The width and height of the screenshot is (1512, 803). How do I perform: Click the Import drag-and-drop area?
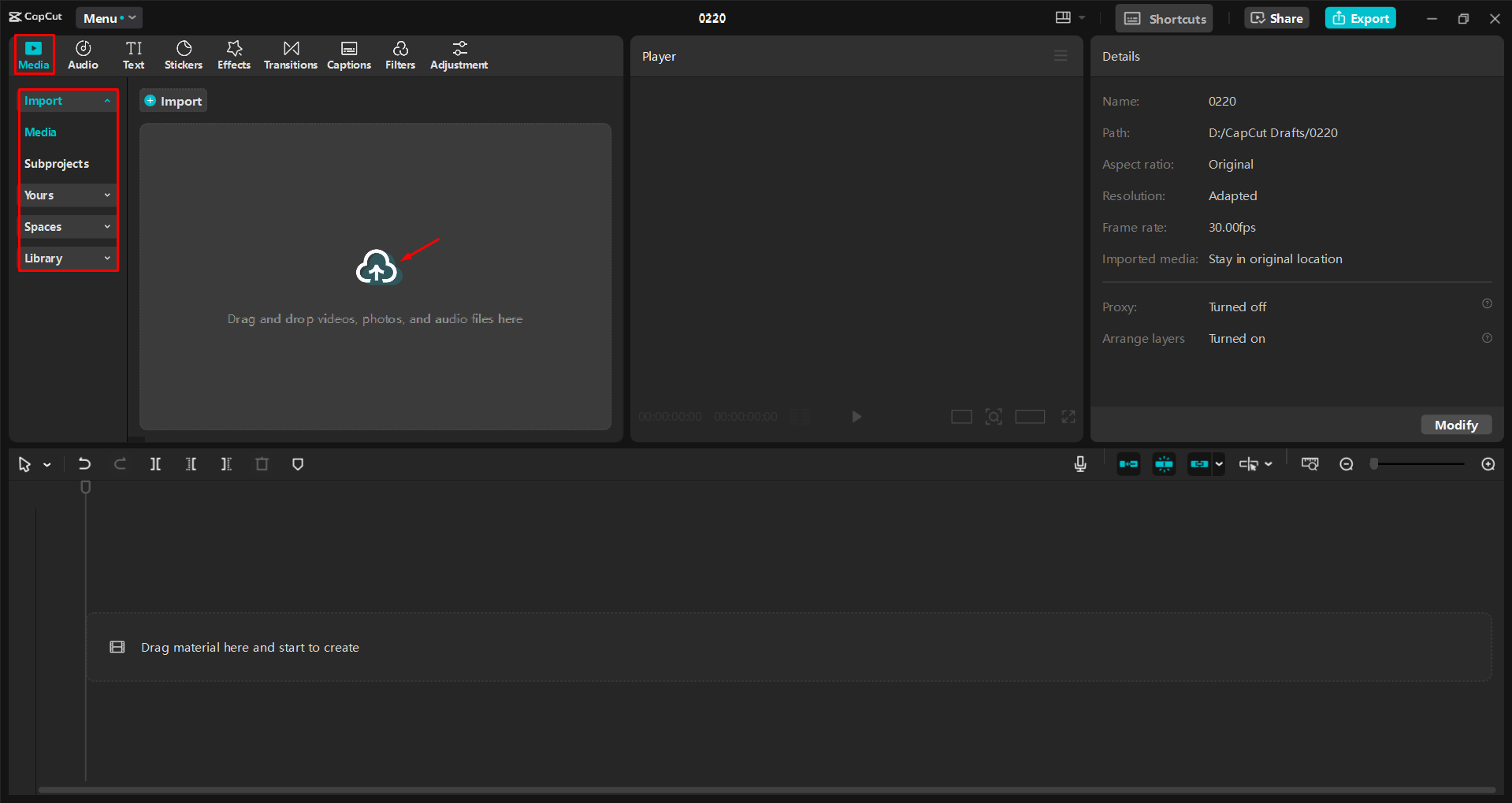click(376, 277)
